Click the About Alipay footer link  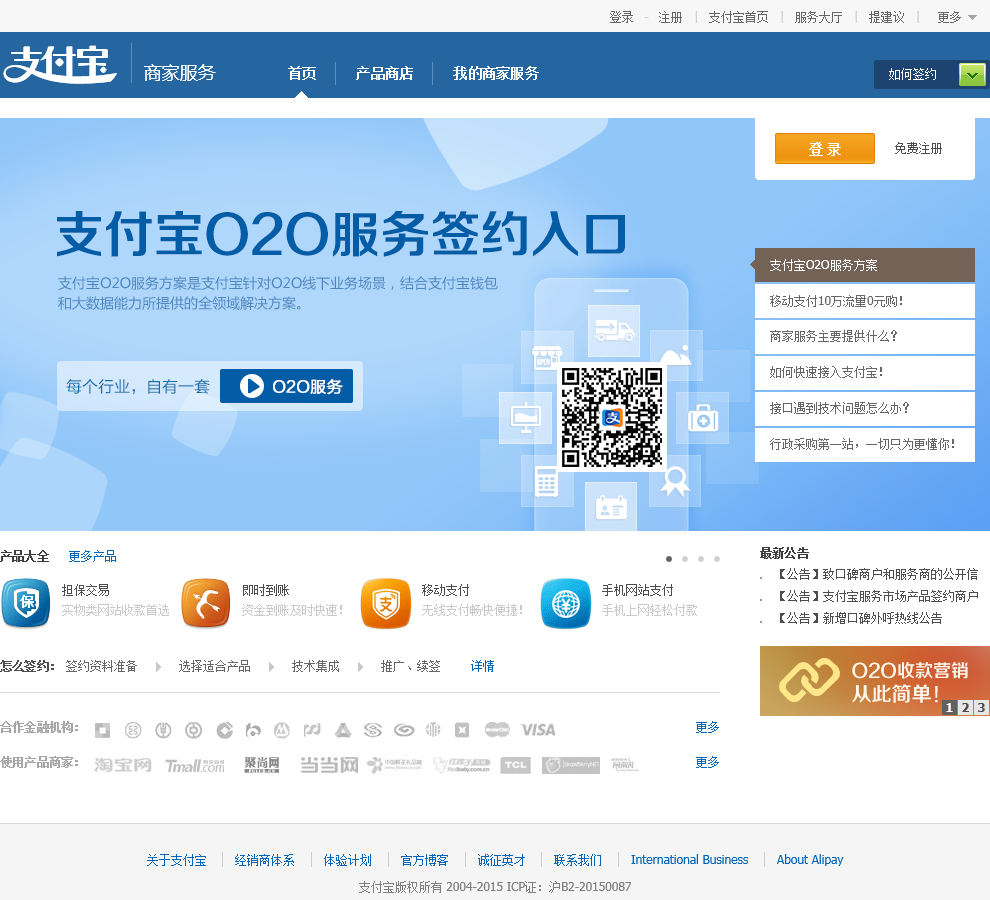click(x=809, y=860)
